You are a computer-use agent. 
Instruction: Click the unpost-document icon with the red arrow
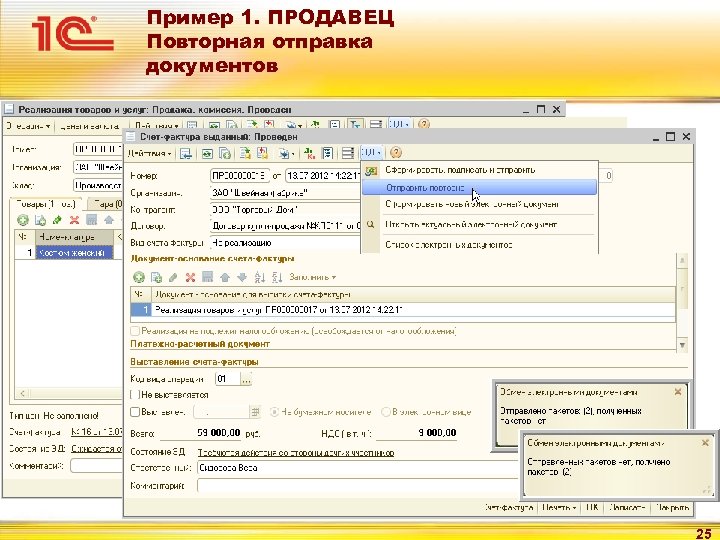(263, 153)
